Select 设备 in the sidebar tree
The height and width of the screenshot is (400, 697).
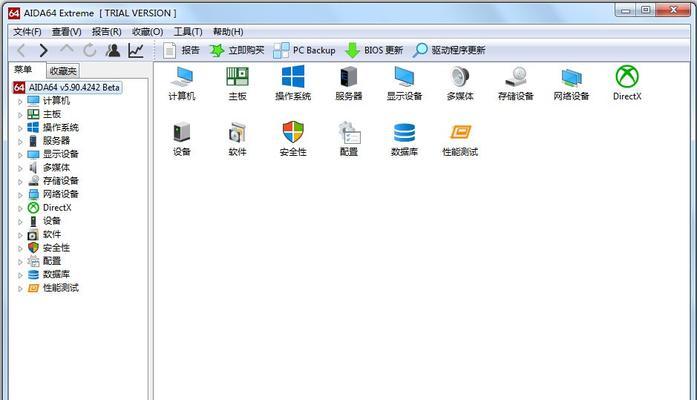(52, 221)
